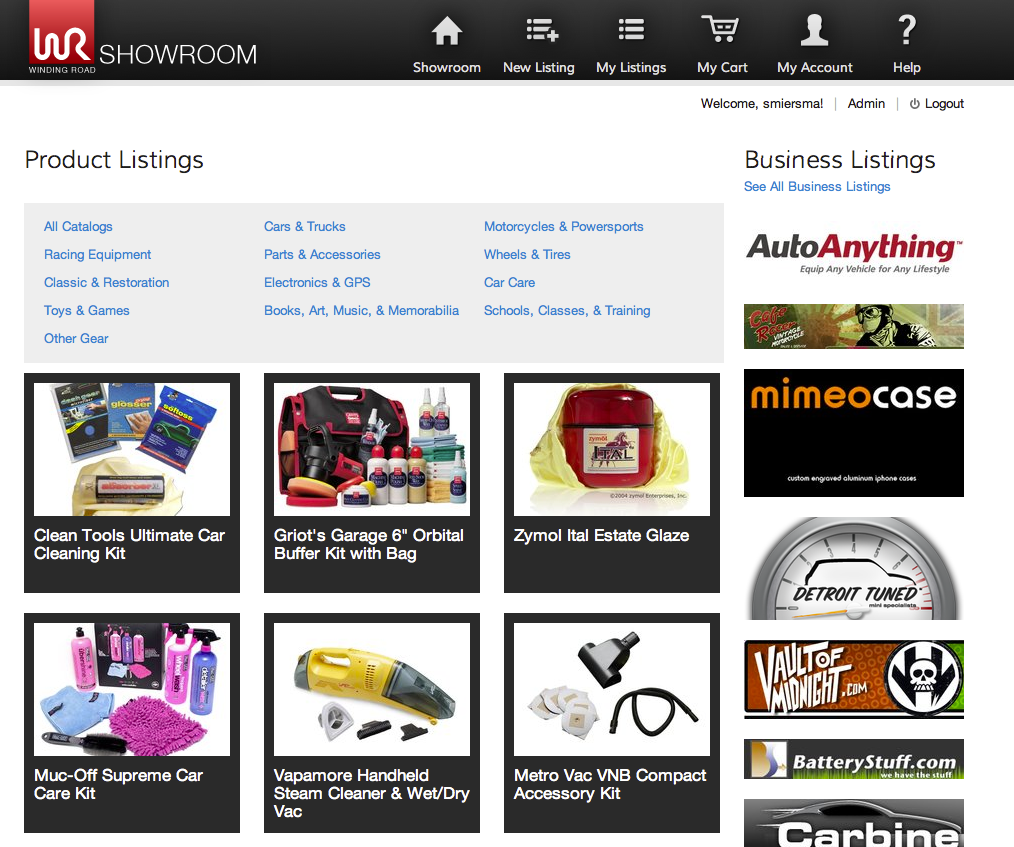Select the All Catalogs category
This screenshot has height=847, width=1014.
(78, 226)
